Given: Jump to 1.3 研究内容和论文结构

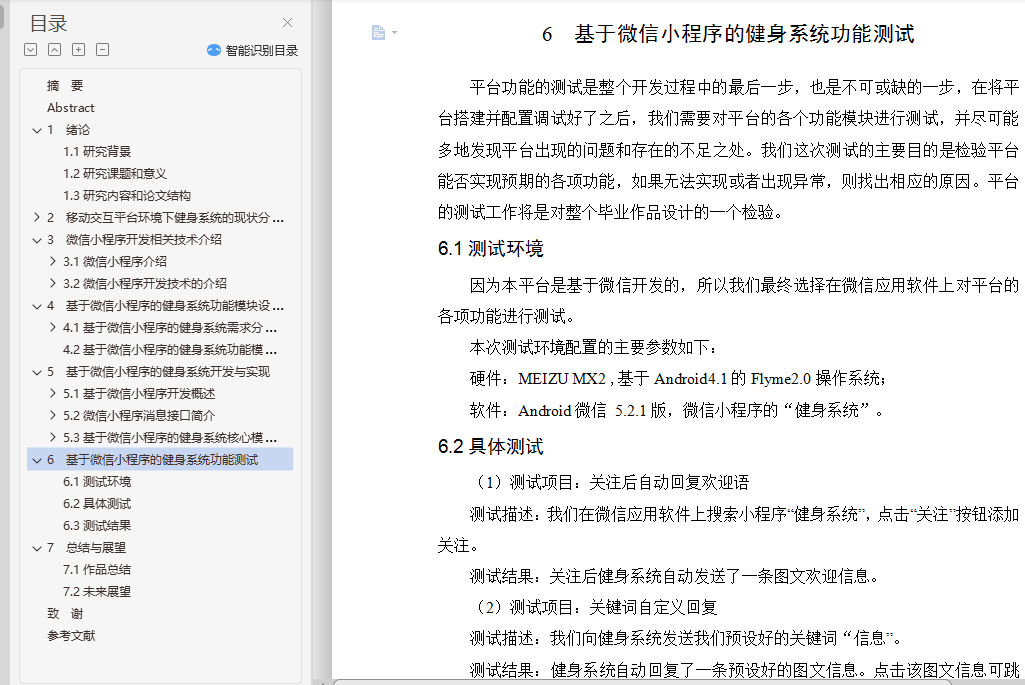Looking at the screenshot, I should click(x=127, y=195).
